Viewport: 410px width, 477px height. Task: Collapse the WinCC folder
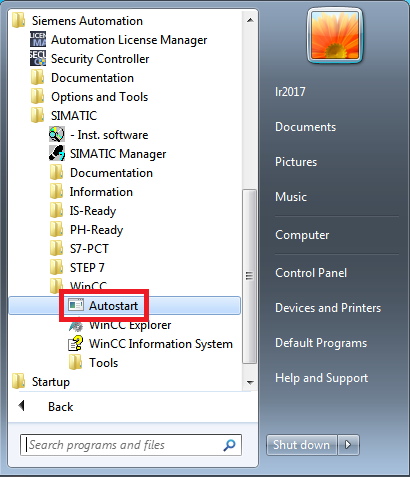coord(78,286)
